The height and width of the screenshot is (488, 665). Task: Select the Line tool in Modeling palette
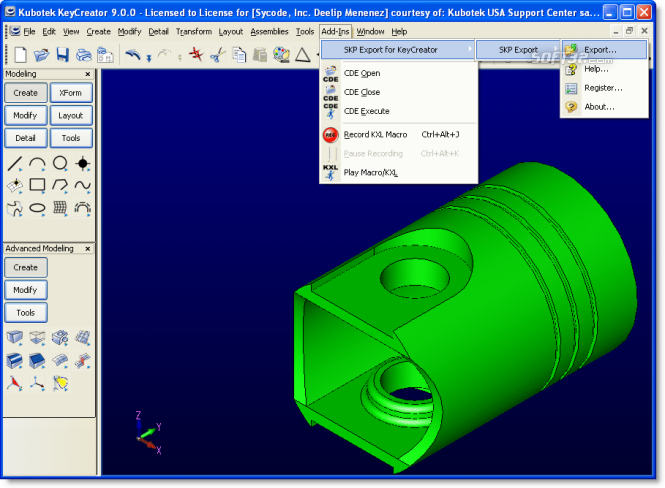(15, 163)
